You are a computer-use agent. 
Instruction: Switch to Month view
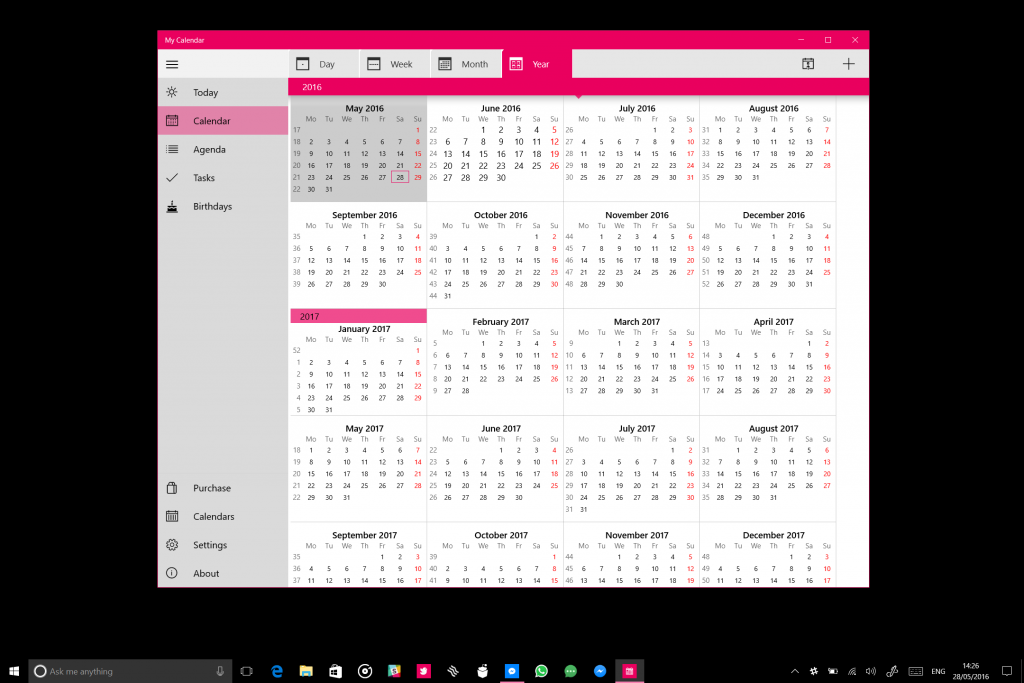point(465,63)
